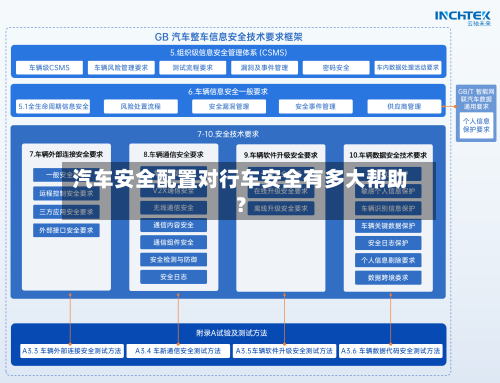
Task: Select the 车辆风险管理要求 box
Action: pos(121,68)
